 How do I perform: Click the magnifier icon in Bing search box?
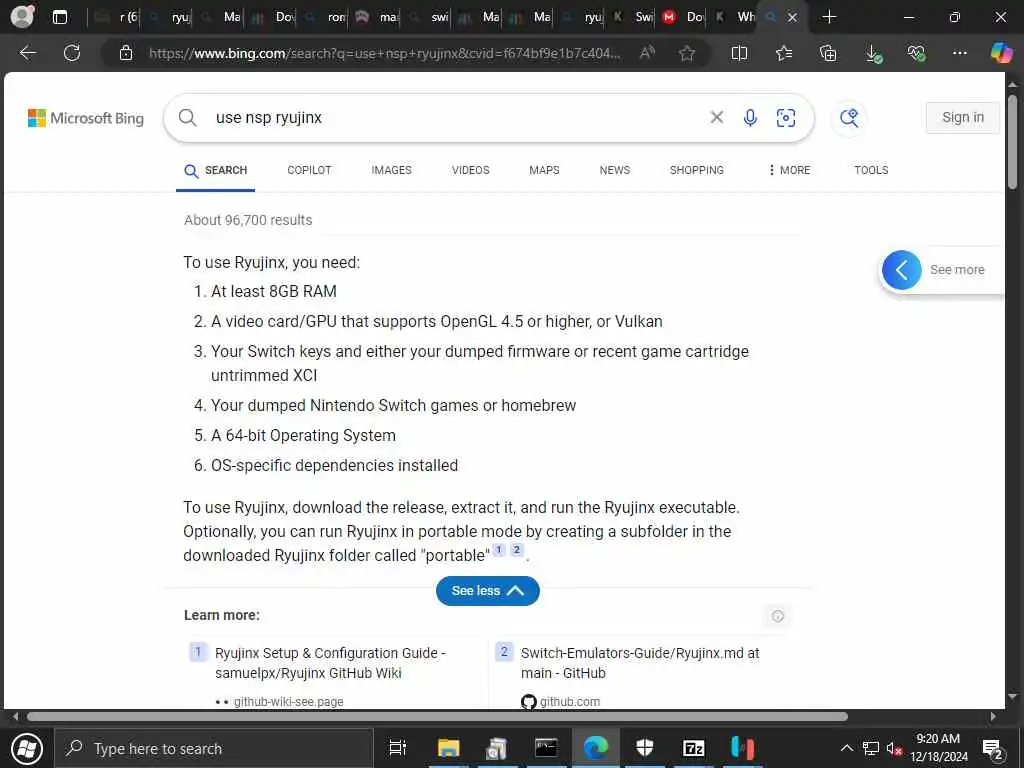[187, 118]
